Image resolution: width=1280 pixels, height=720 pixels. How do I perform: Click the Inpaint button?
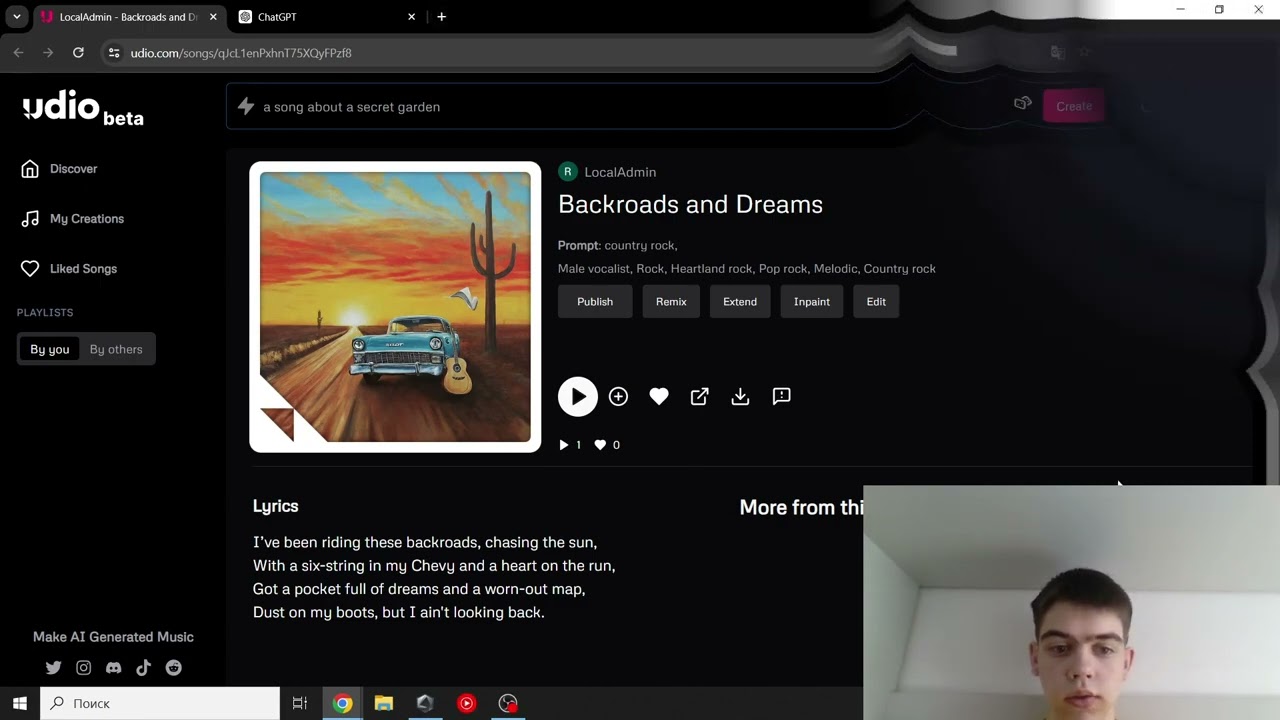(812, 301)
